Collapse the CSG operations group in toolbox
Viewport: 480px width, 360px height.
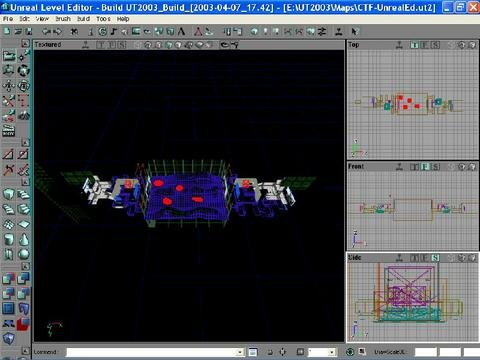(25, 266)
